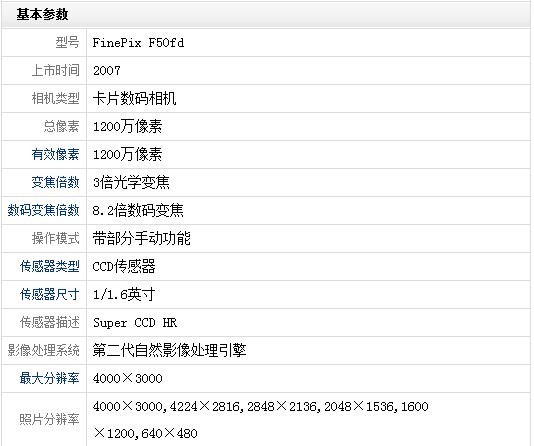Screen dimensions: 534x446
Task: Click the 4000×3000 value in 最大分辨率 row
Action: 128,379
